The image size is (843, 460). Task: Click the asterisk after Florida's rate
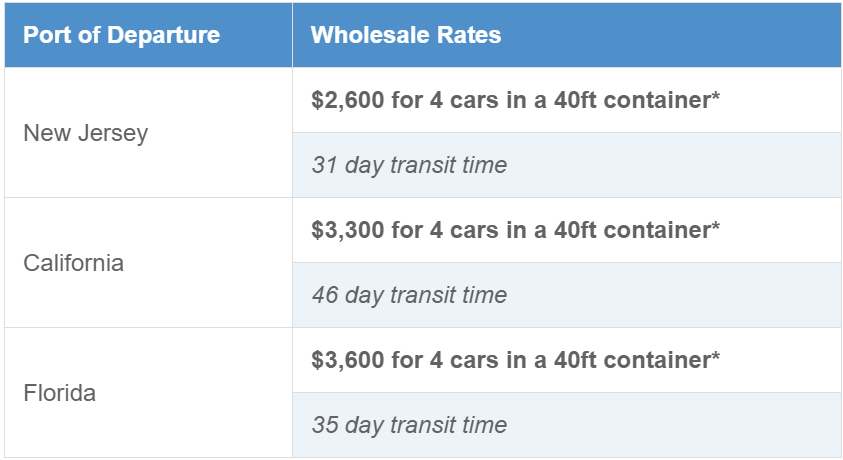(x=715, y=358)
